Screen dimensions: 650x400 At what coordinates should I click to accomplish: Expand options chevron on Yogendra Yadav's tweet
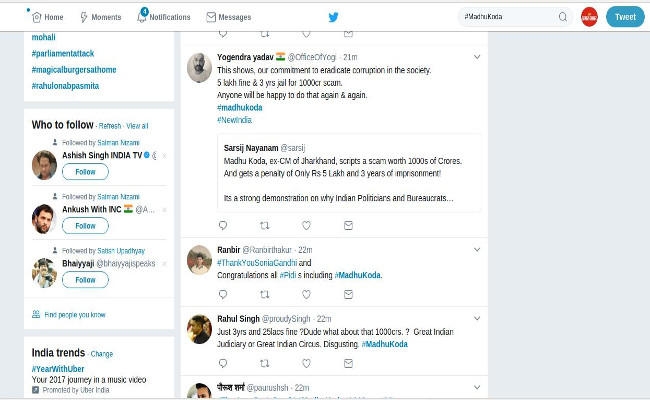(x=477, y=57)
